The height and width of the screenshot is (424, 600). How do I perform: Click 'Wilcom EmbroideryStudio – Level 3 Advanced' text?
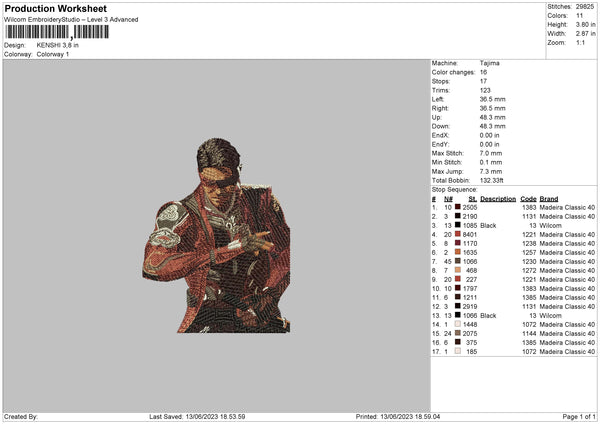[71, 20]
